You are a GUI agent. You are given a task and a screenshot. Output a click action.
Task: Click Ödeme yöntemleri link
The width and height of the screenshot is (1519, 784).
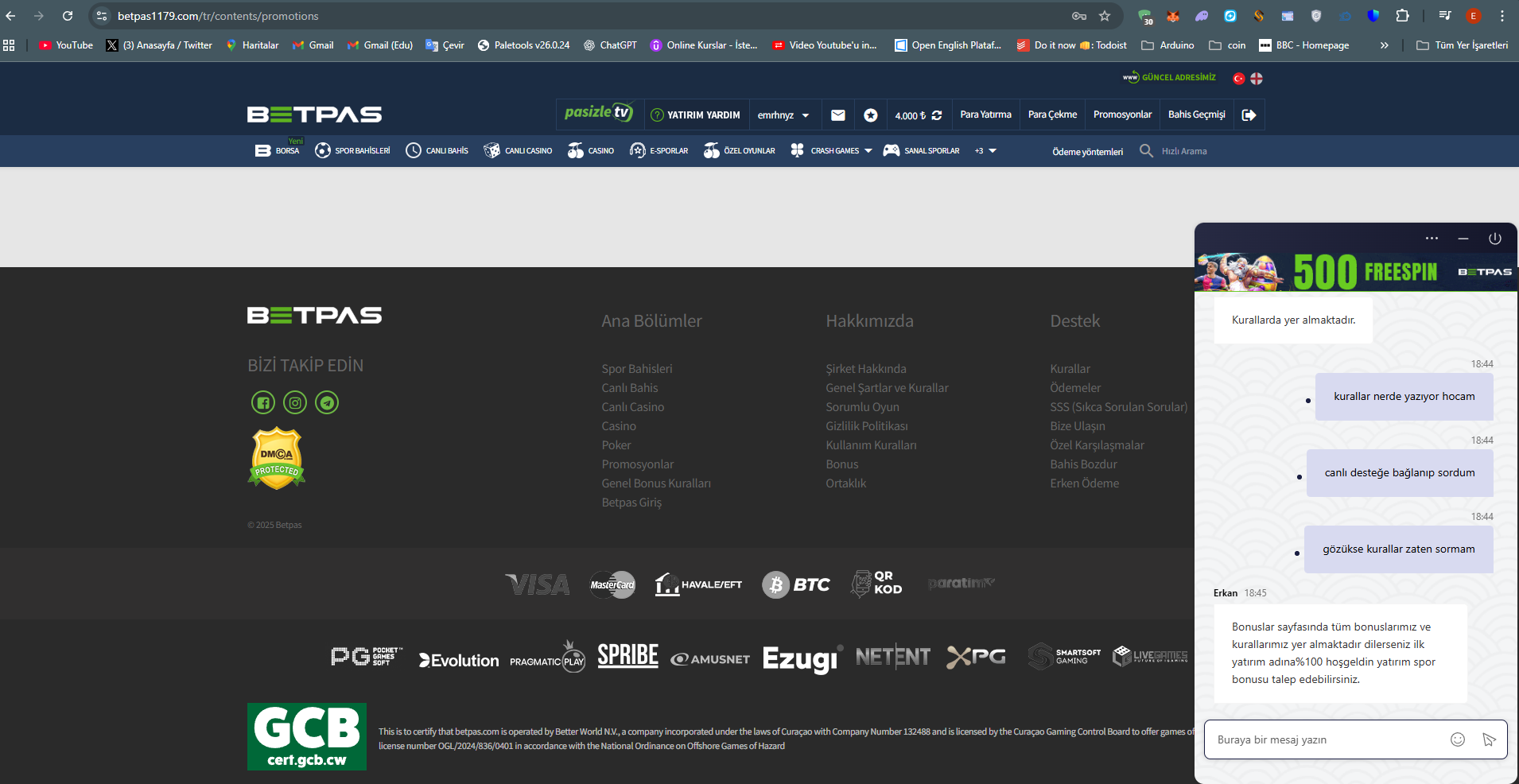coord(1087,151)
